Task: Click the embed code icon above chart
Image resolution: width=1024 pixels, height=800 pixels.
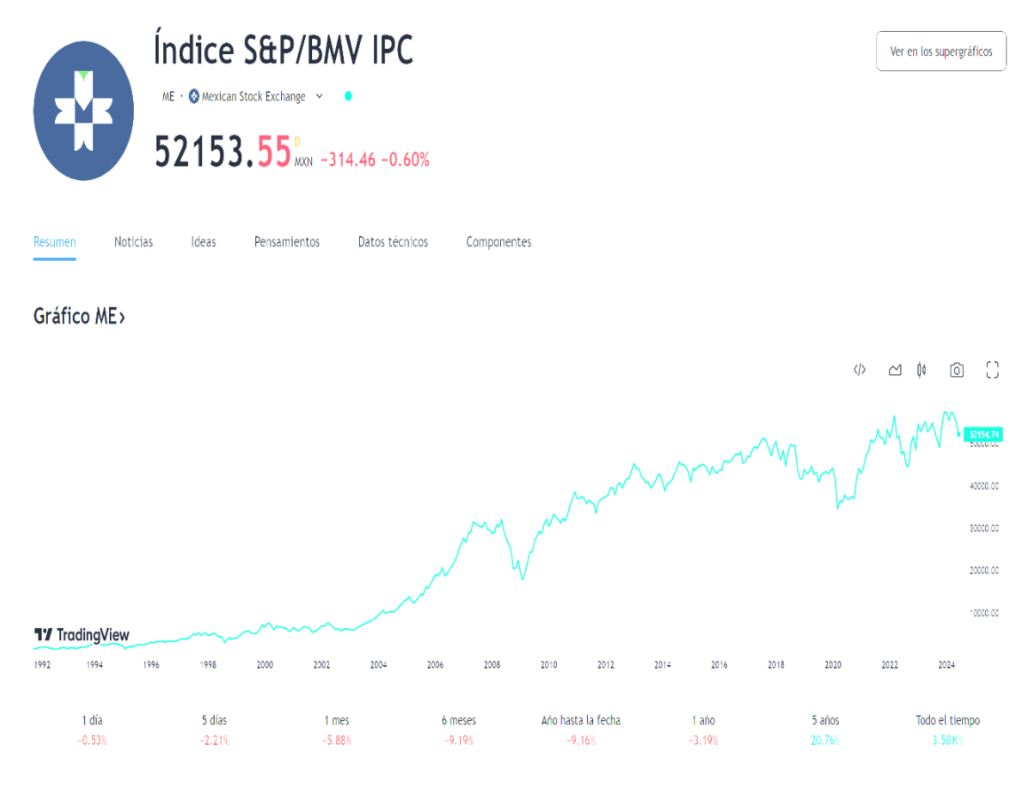Action: [x=859, y=370]
